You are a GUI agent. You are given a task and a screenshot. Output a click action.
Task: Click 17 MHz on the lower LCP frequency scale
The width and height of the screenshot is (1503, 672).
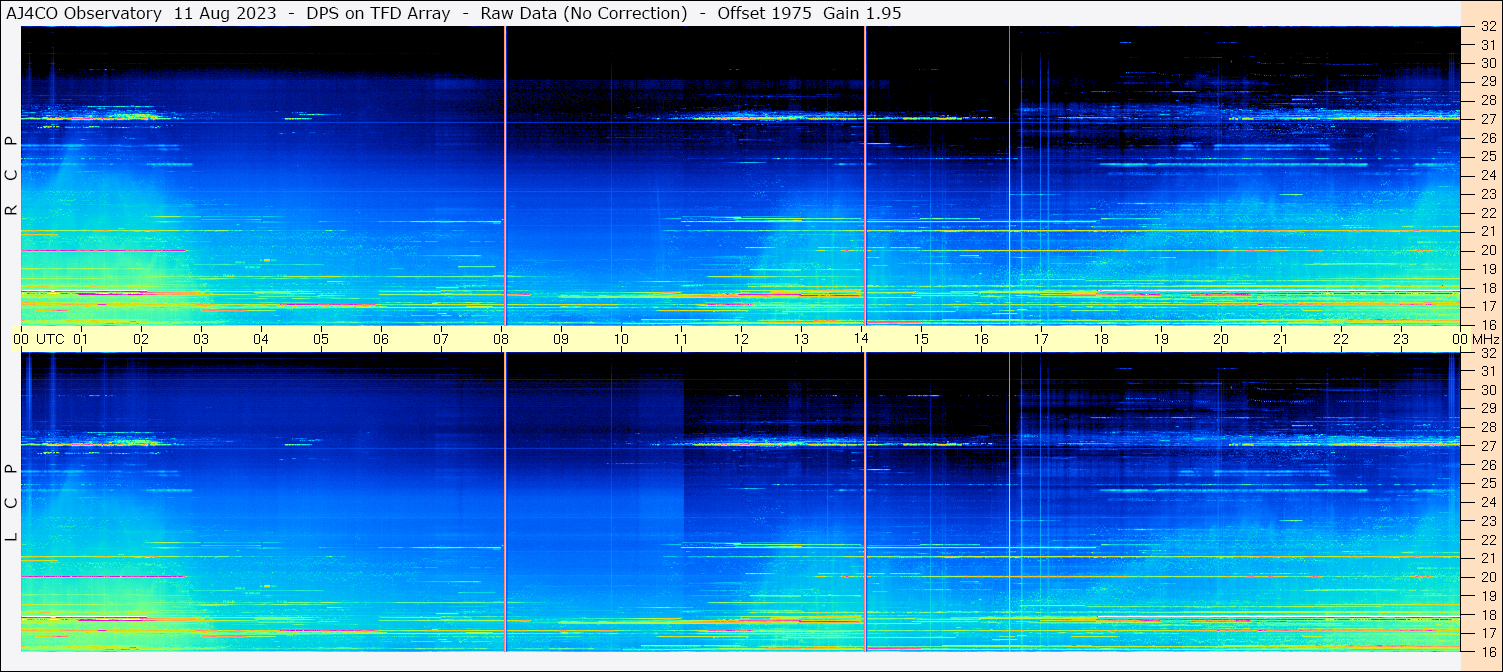point(1488,633)
